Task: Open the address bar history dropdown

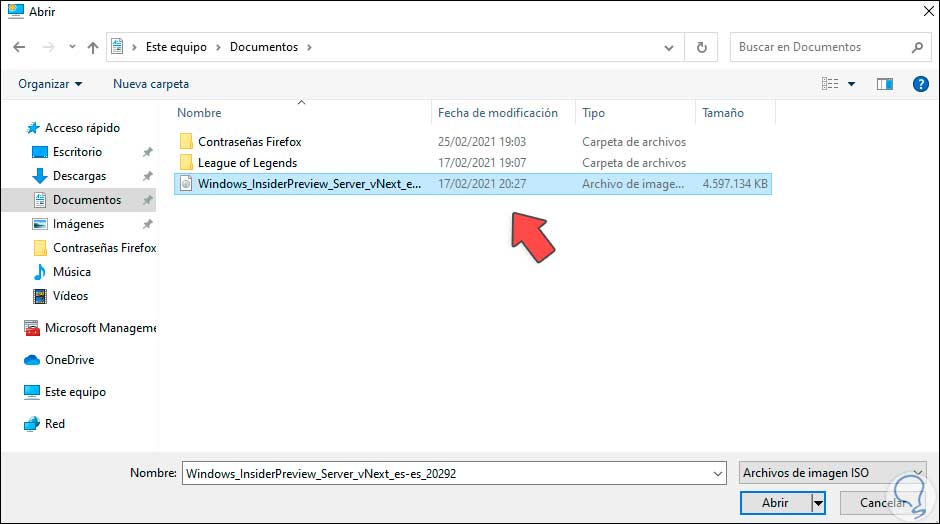Action: point(669,47)
